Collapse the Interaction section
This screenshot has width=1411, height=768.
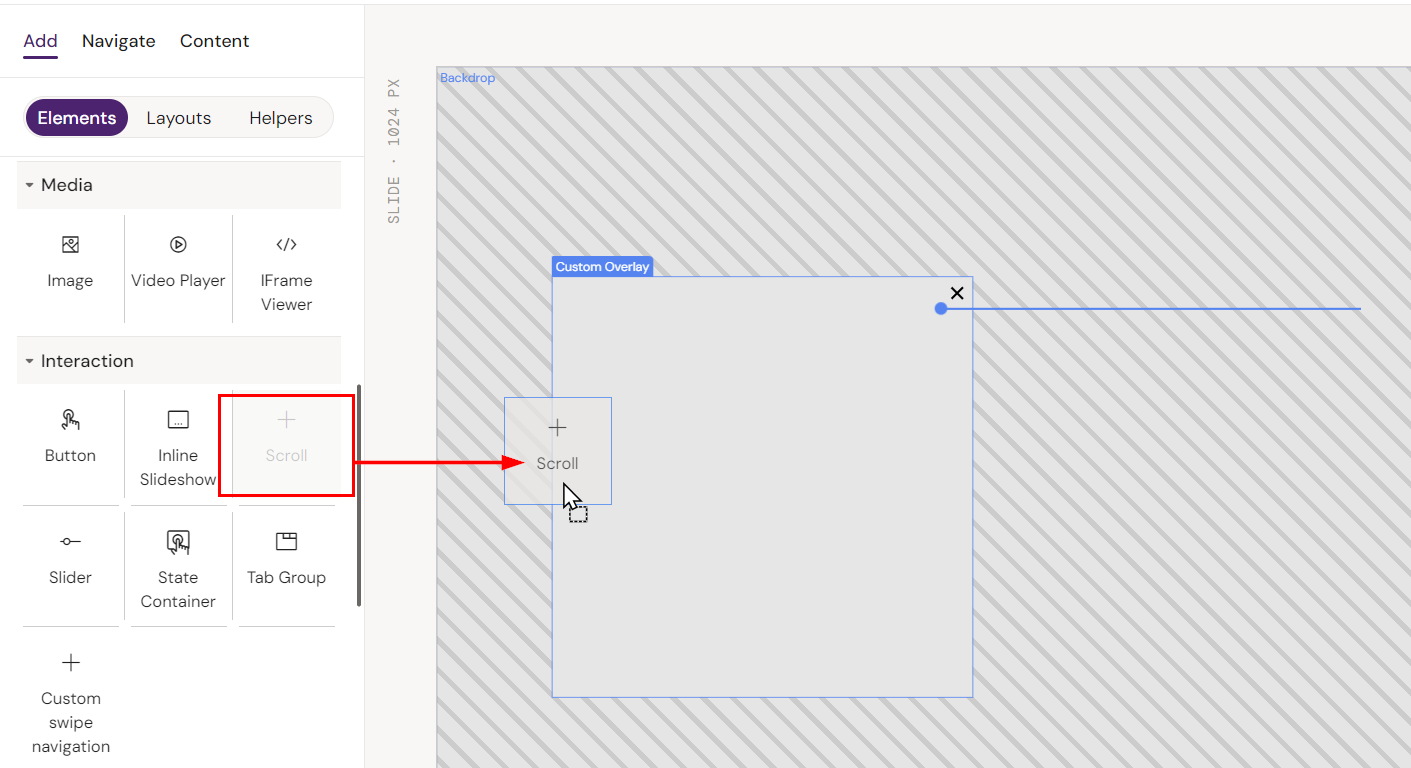click(30, 361)
